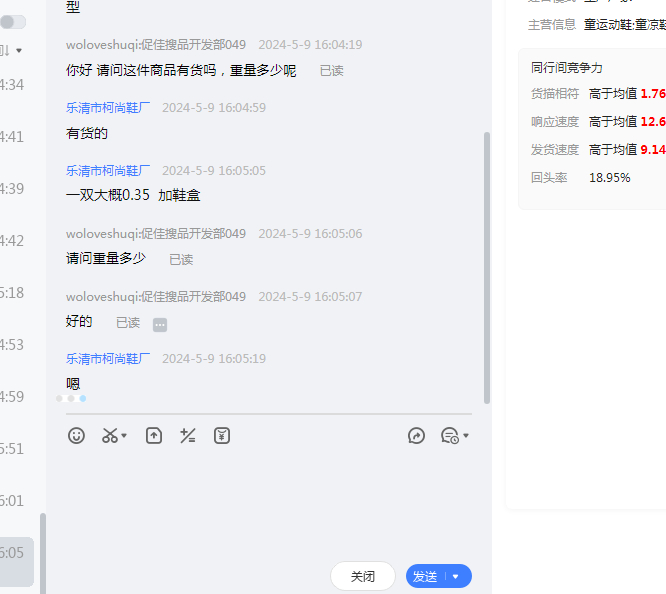Viewport: 666px width, 594px height.
Task: Click 已读 status after 请问重量多少
Action: point(181,259)
